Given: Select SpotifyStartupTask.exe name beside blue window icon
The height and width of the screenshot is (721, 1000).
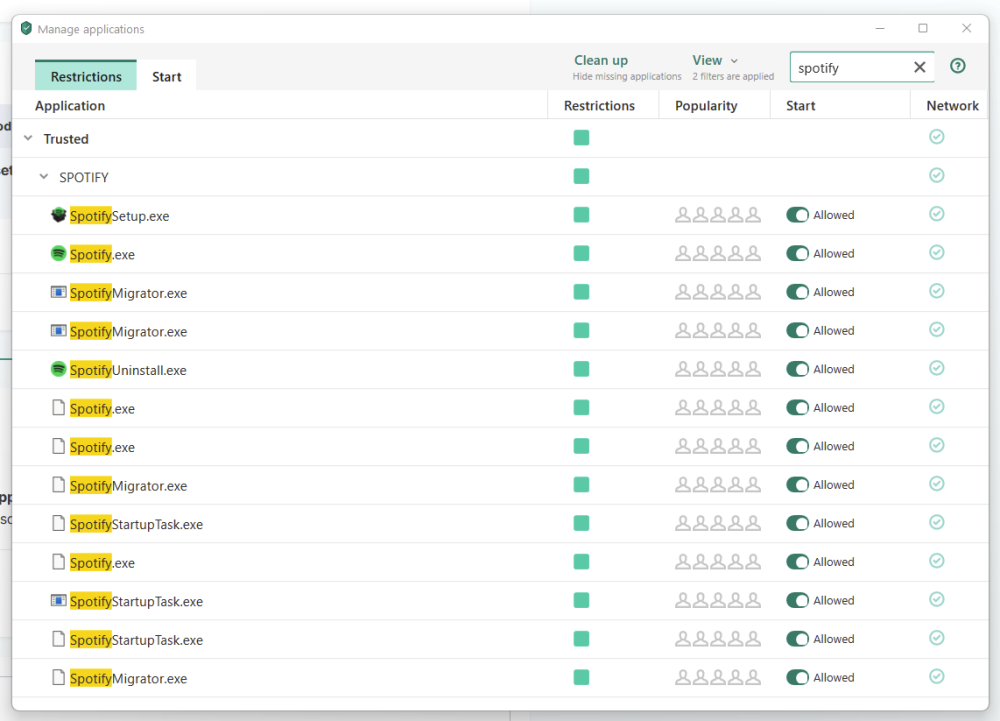Looking at the screenshot, I should point(136,602).
